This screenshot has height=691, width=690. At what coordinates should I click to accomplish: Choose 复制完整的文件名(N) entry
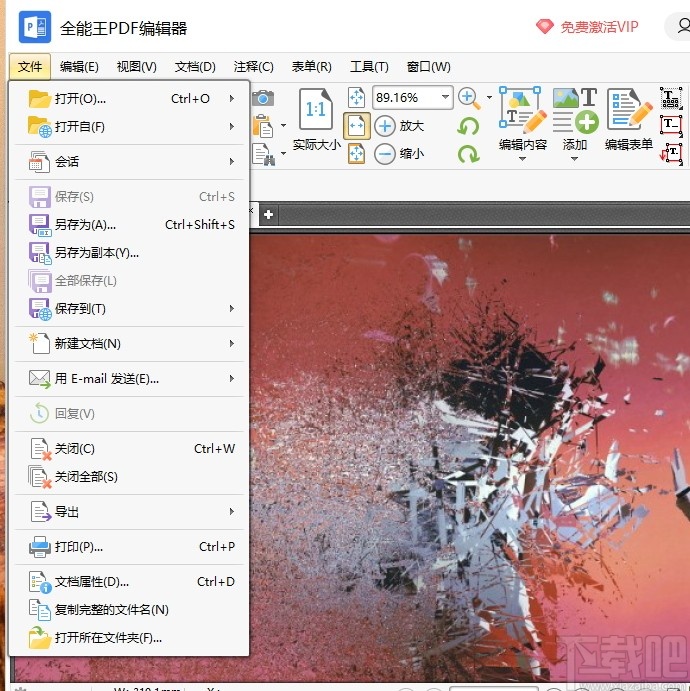(129, 609)
